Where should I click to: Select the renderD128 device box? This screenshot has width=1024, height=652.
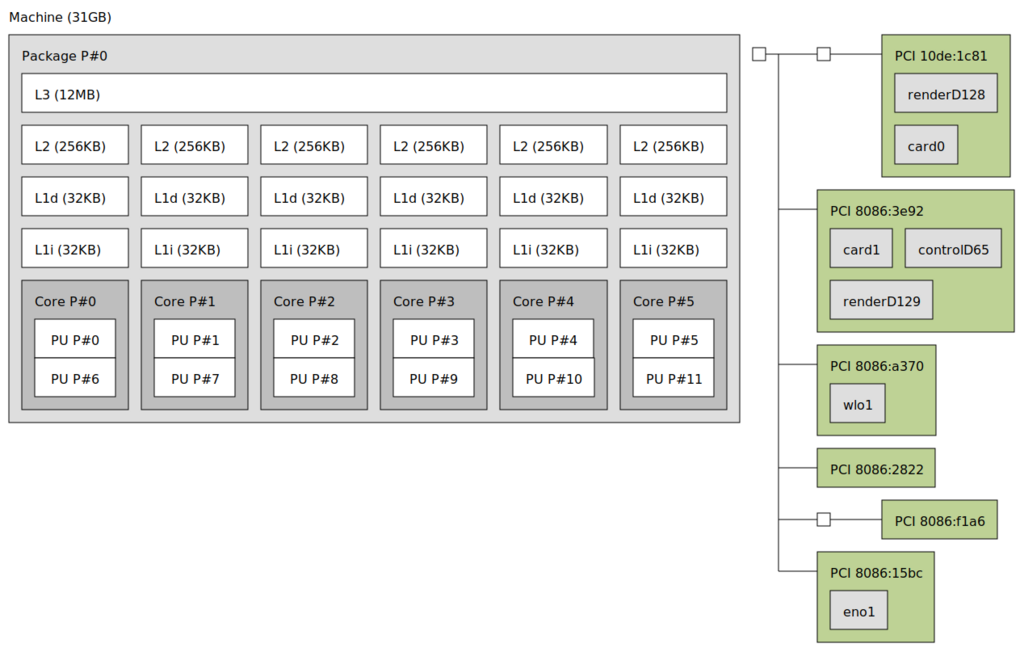tap(946, 93)
